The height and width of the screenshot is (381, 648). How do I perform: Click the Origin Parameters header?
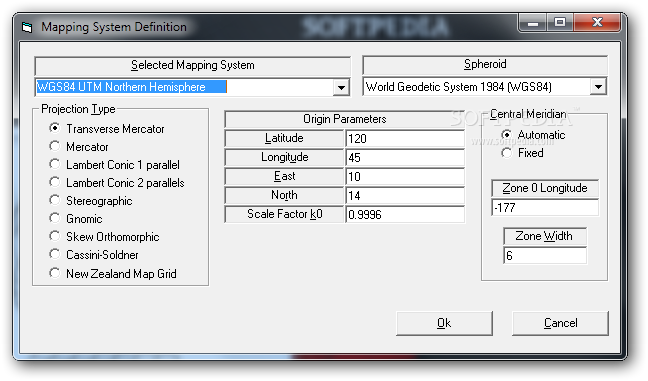pyautogui.click(x=345, y=119)
